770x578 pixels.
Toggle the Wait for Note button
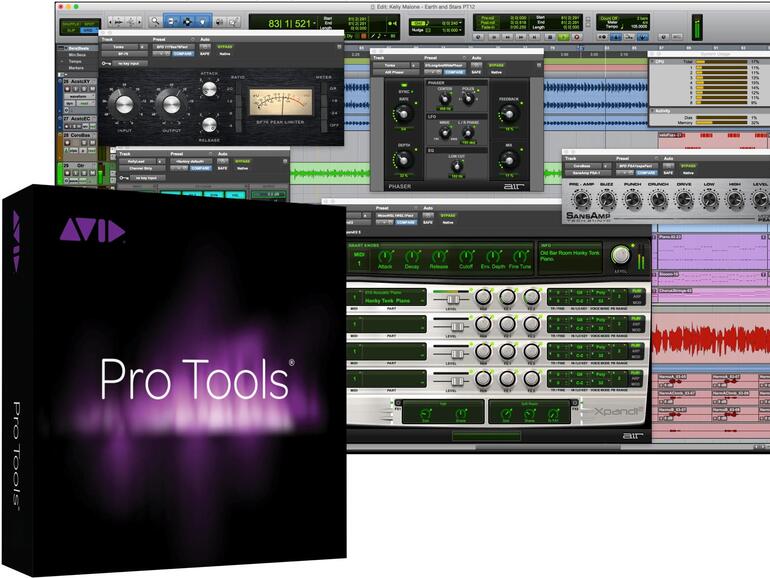(602, 37)
